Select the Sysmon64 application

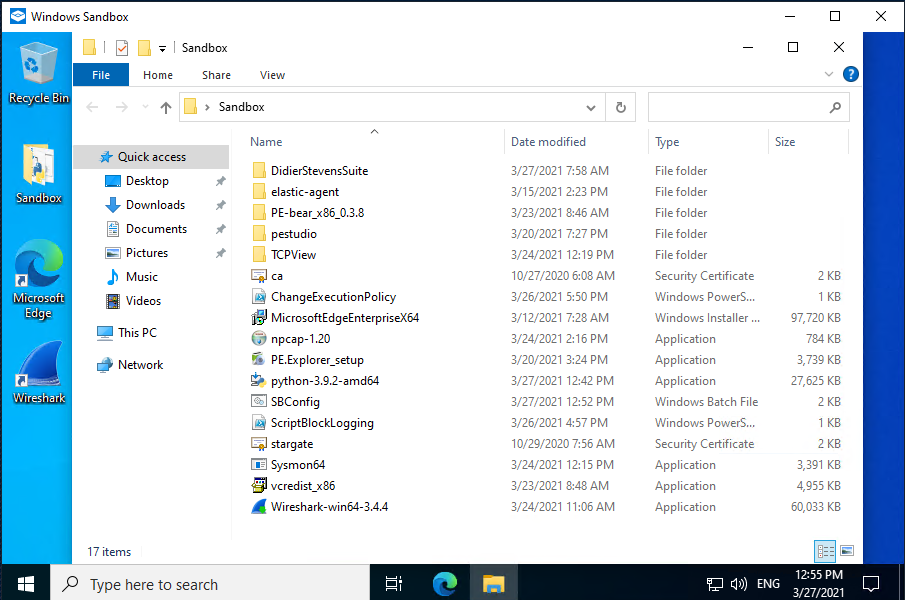[297, 465]
